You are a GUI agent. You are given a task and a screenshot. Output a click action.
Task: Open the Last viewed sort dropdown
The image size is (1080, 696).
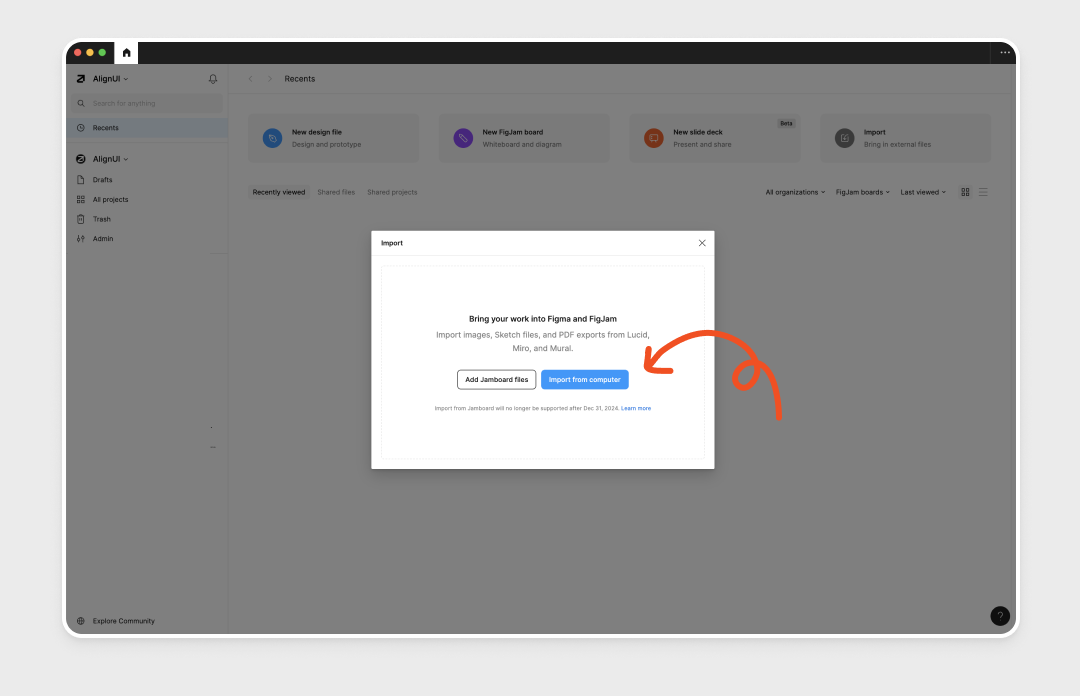[922, 192]
